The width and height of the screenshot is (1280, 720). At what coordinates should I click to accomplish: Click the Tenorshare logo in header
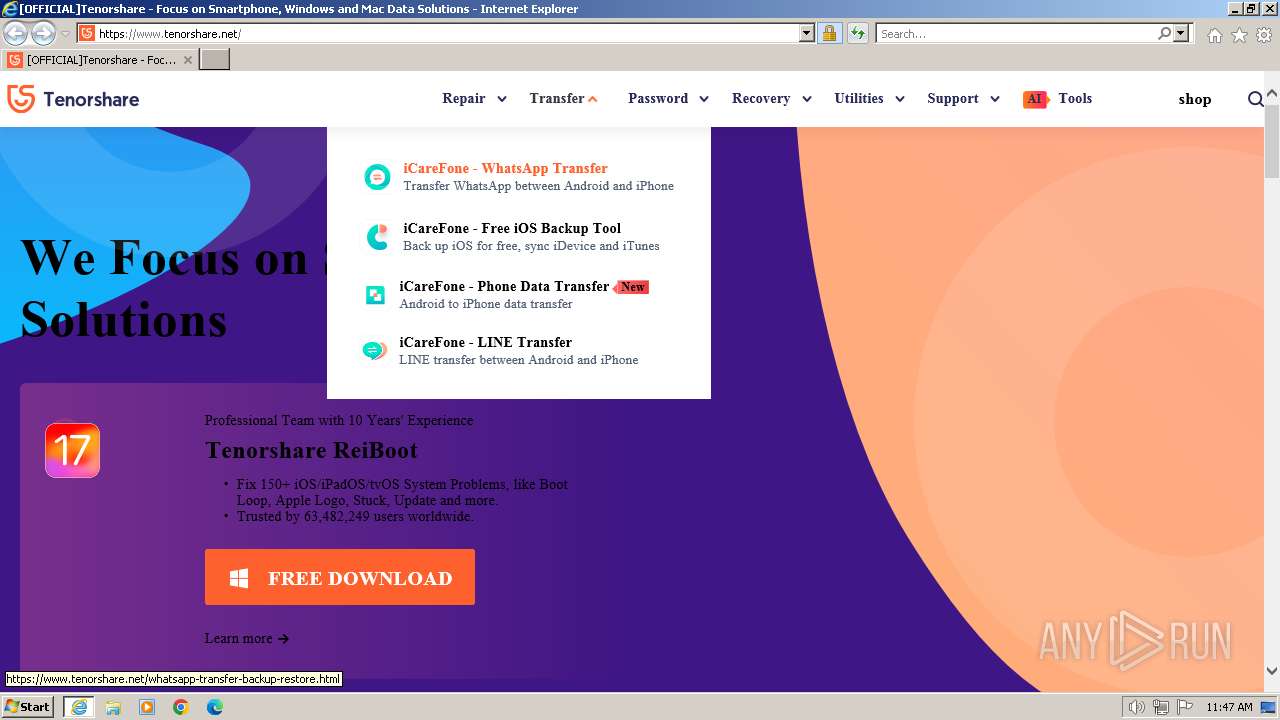73,99
